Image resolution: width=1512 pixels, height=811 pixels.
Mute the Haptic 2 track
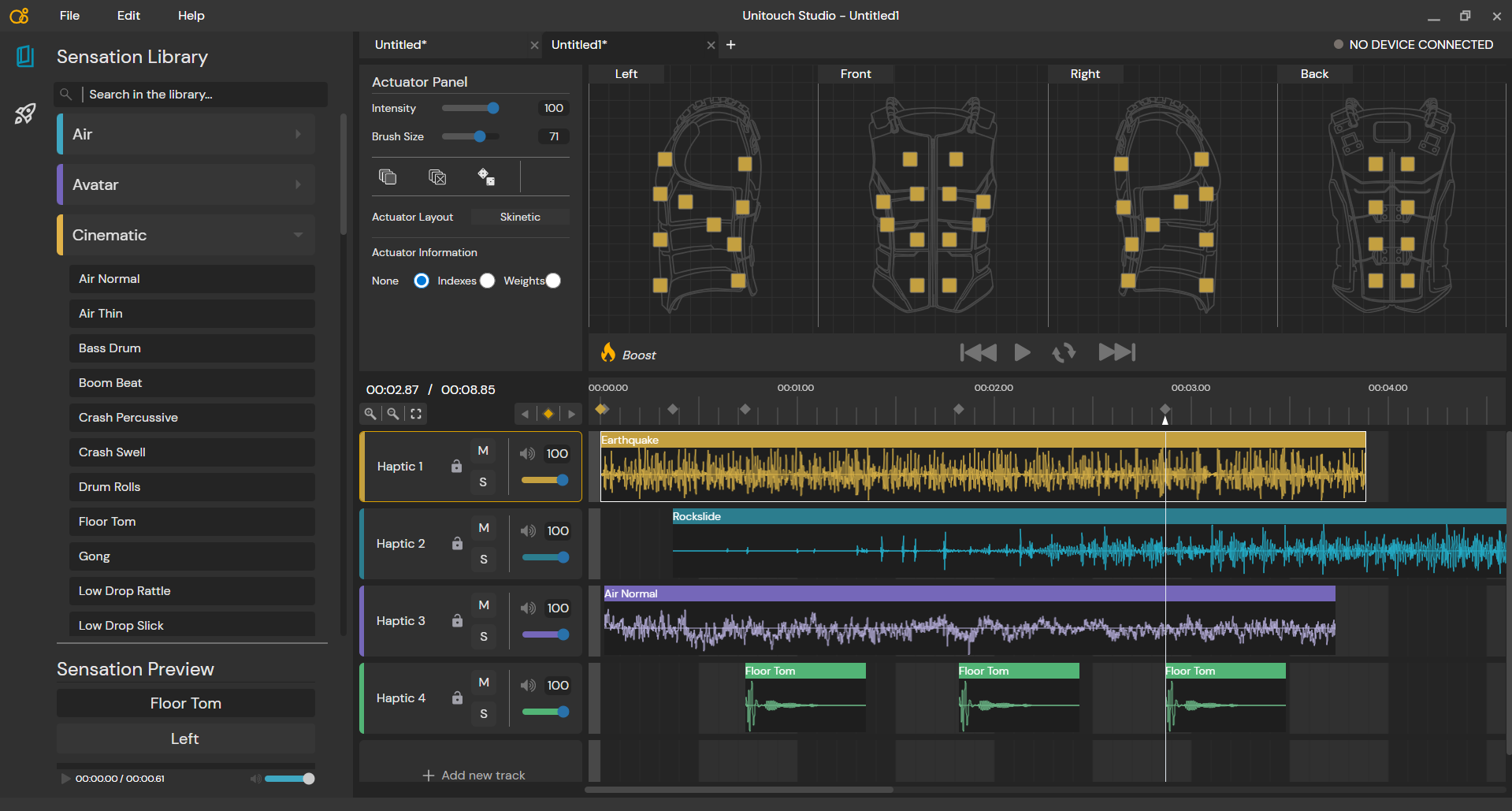(x=484, y=528)
